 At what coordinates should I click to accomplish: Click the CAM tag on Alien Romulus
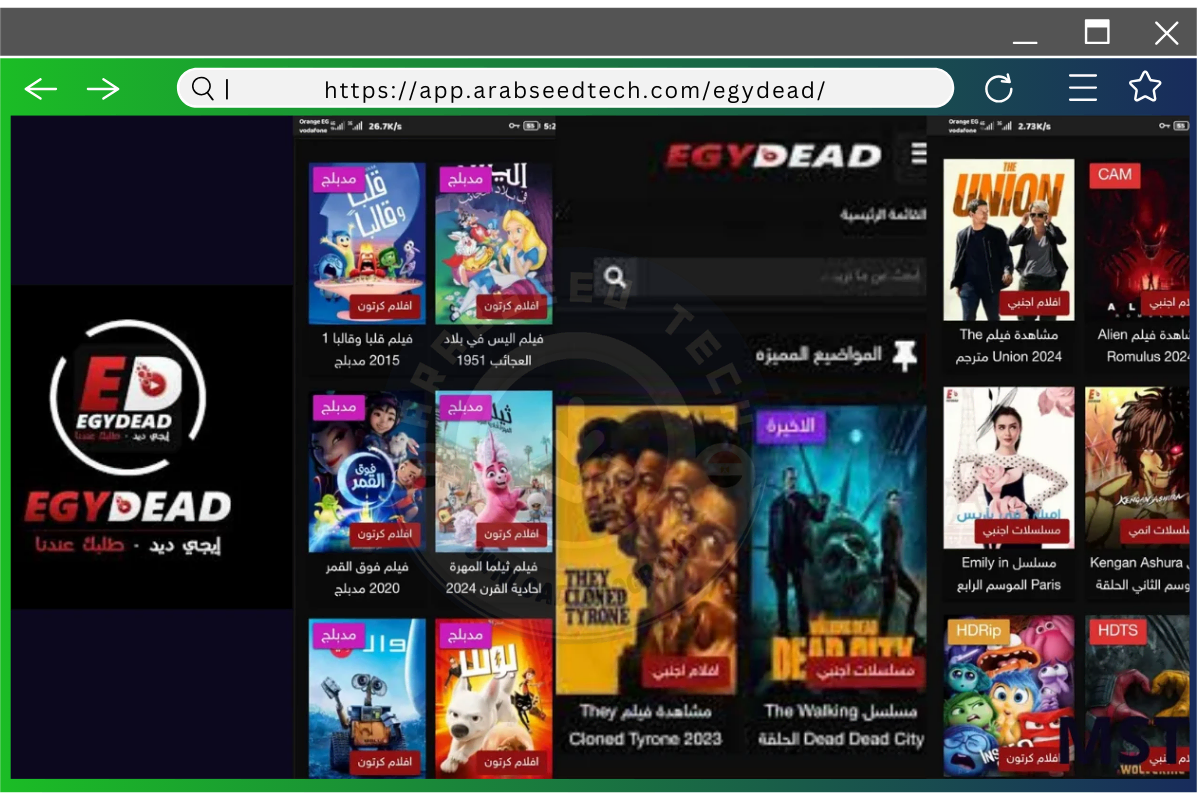tap(1114, 175)
